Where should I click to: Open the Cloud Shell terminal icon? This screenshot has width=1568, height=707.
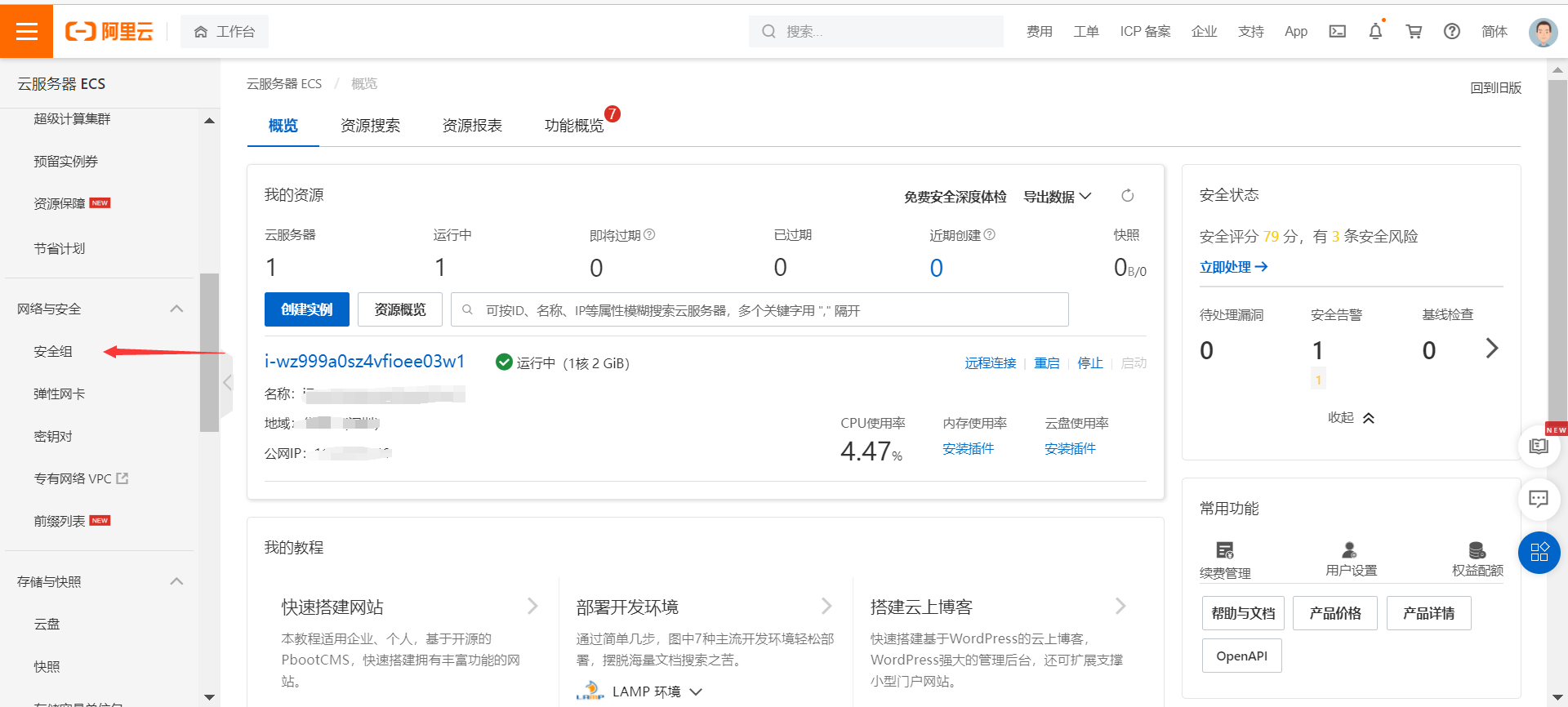click(x=1337, y=32)
